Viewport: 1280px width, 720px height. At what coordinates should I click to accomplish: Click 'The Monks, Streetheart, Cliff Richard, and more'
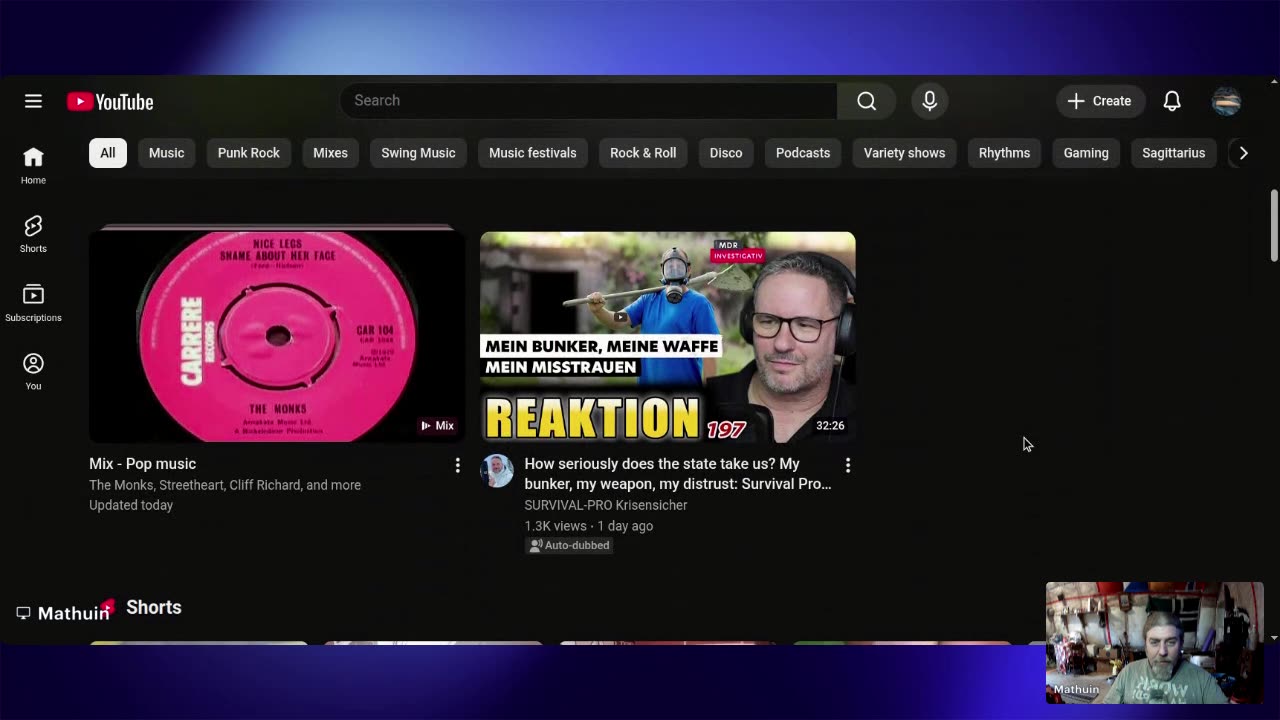(225, 485)
